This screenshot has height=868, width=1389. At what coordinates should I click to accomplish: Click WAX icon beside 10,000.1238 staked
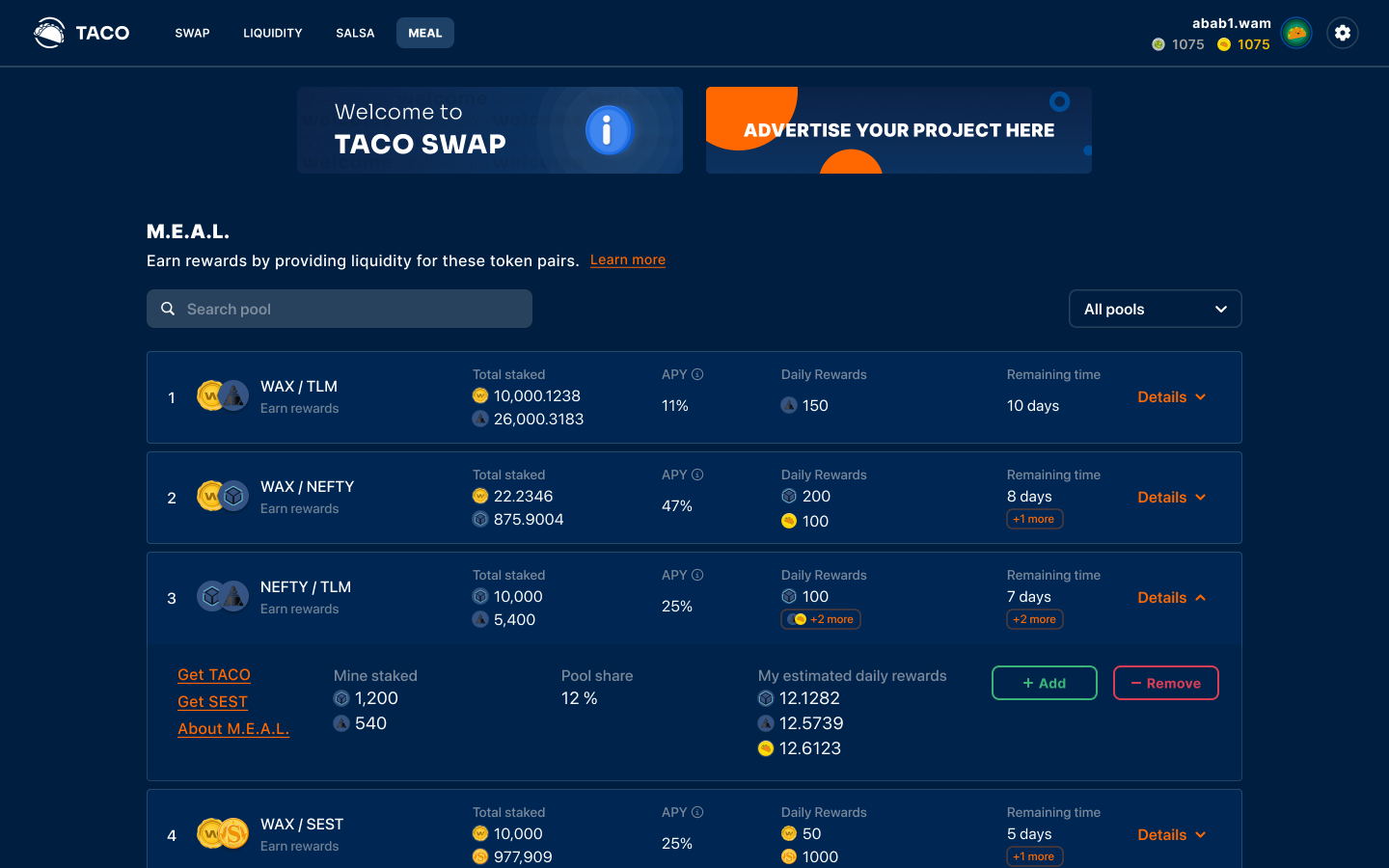(x=480, y=395)
